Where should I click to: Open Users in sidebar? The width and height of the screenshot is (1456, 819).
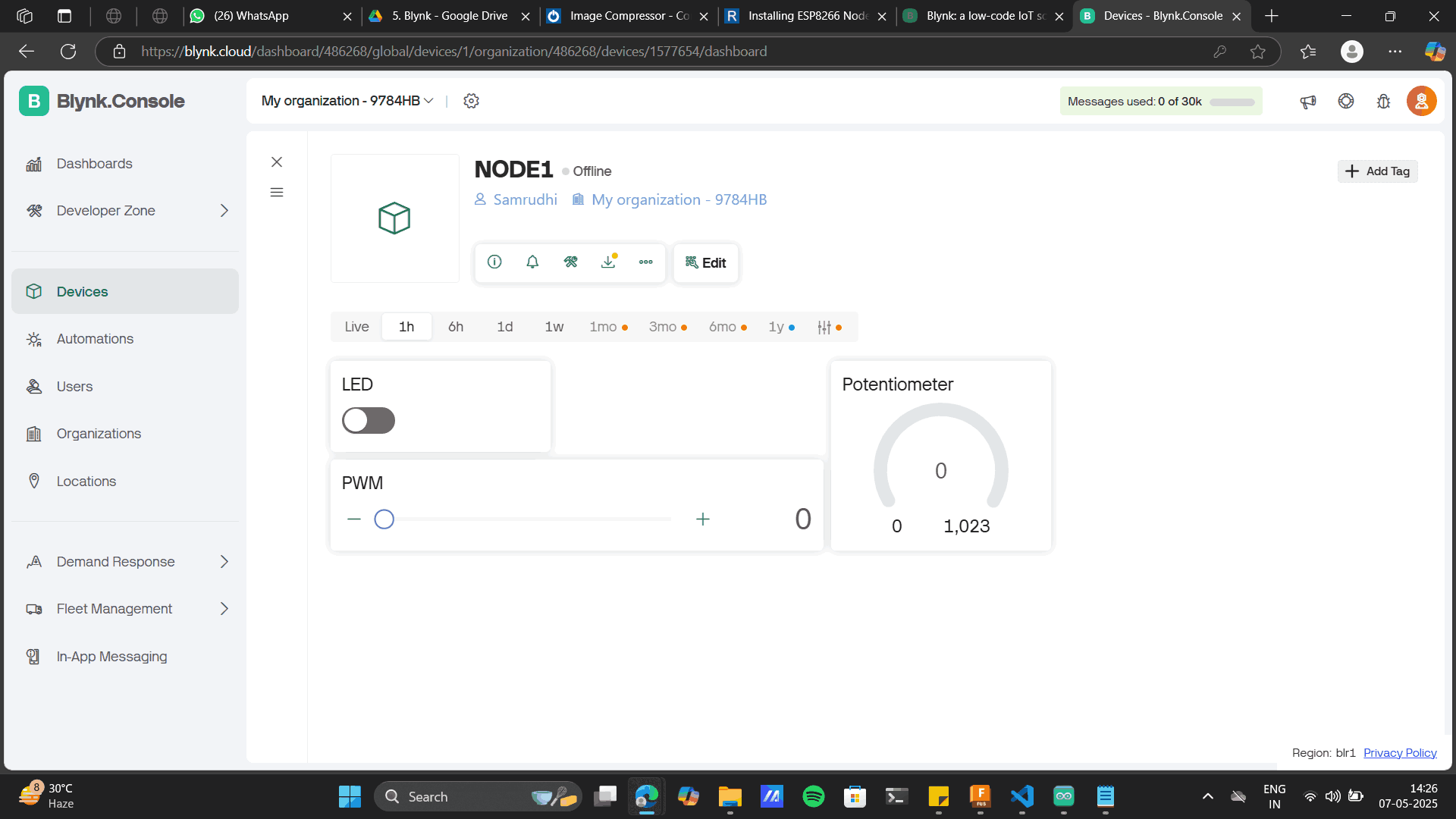point(125,387)
